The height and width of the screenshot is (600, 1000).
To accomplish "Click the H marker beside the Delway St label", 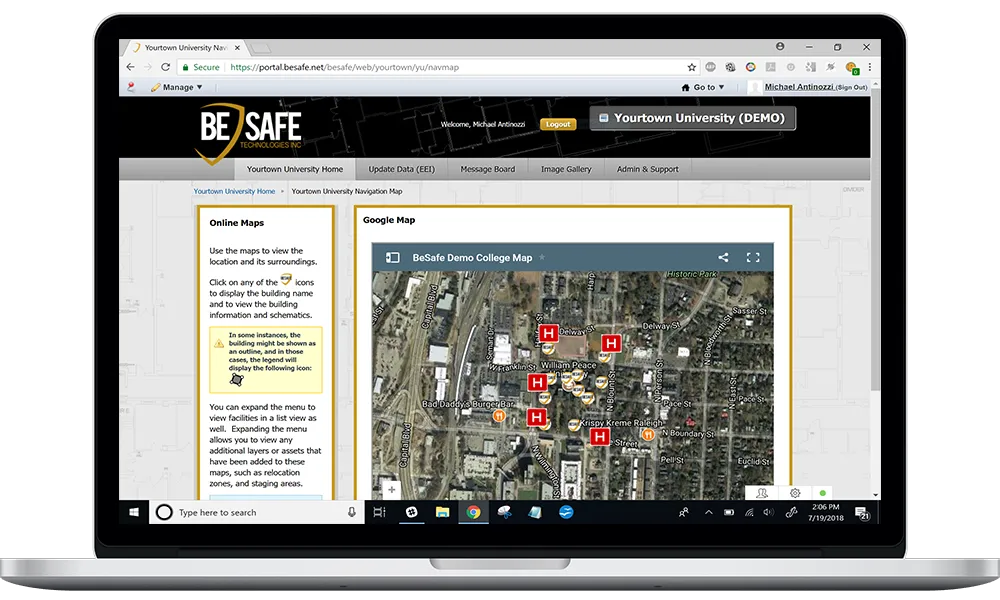I will point(548,333).
